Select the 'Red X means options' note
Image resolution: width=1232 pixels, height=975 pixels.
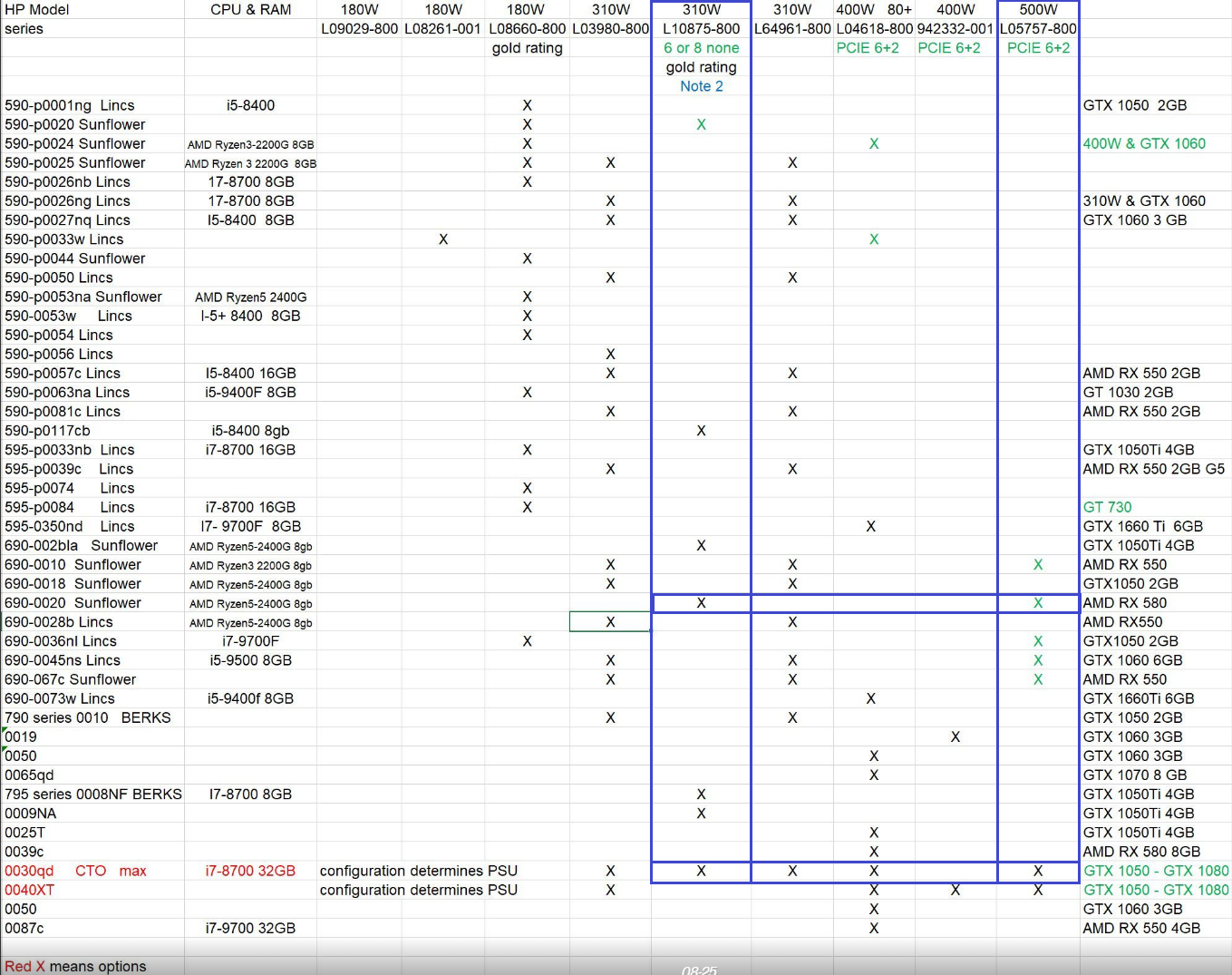[75, 966]
